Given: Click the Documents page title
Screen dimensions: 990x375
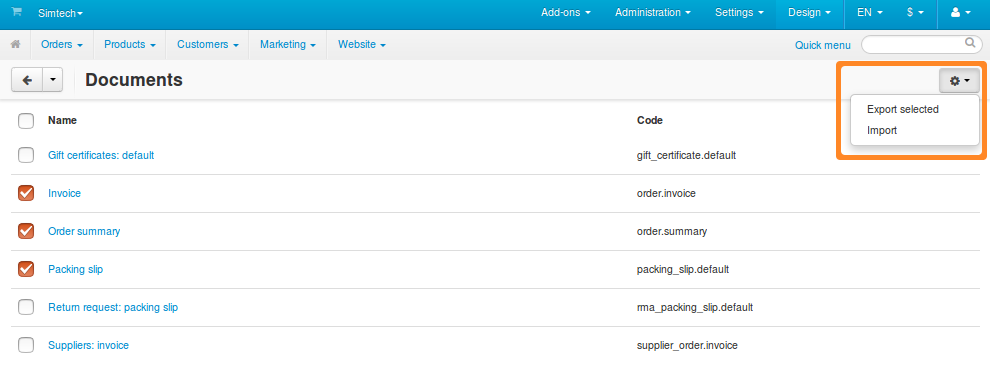Looking at the screenshot, I should point(134,80).
